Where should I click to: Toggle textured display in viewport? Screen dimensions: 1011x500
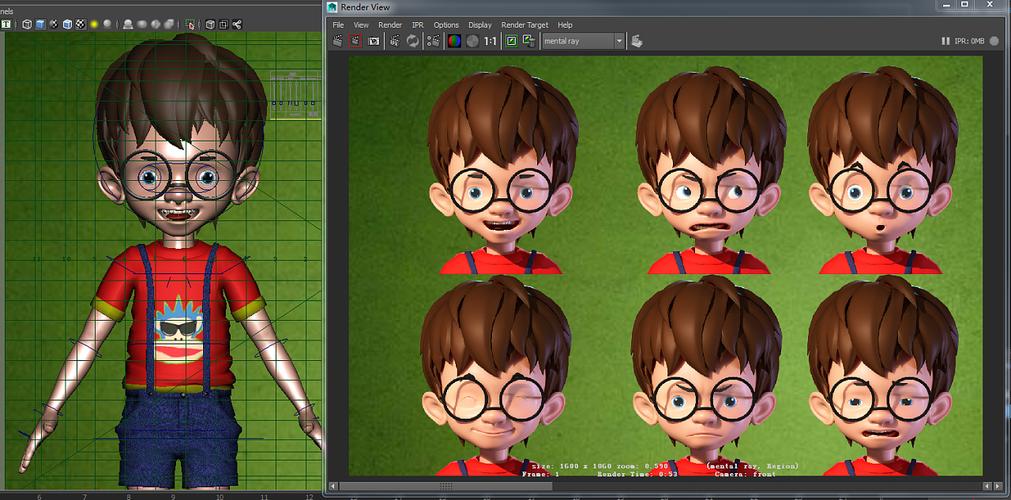point(81,25)
